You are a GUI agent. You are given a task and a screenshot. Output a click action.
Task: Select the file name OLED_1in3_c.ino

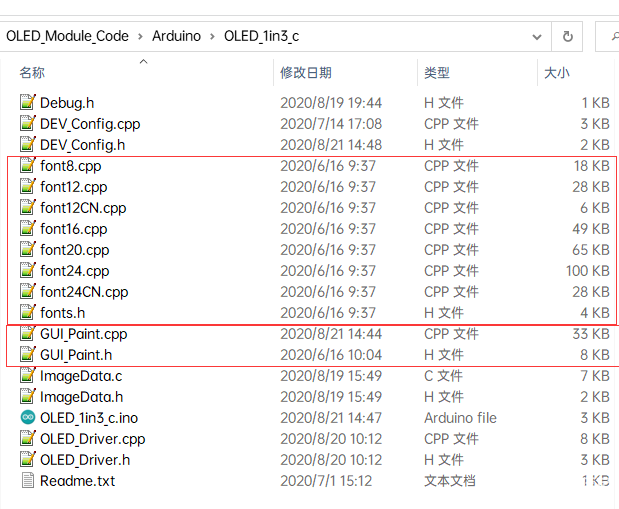point(89,418)
